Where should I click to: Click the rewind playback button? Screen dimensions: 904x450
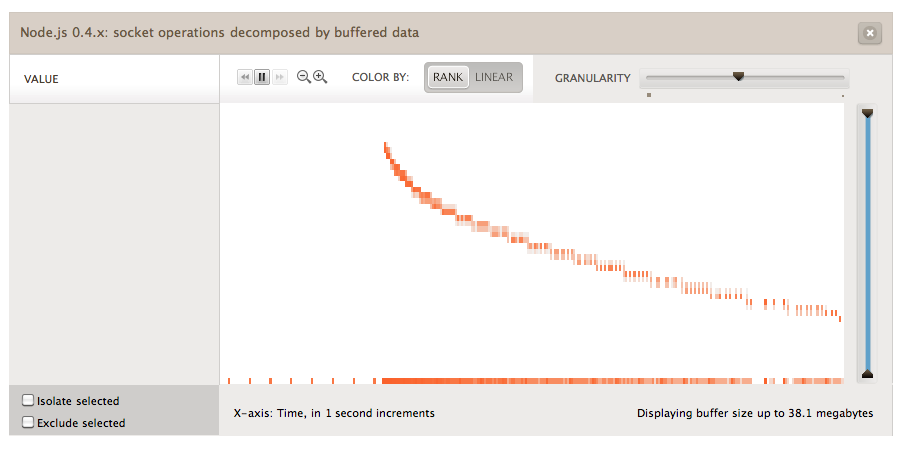point(245,77)
